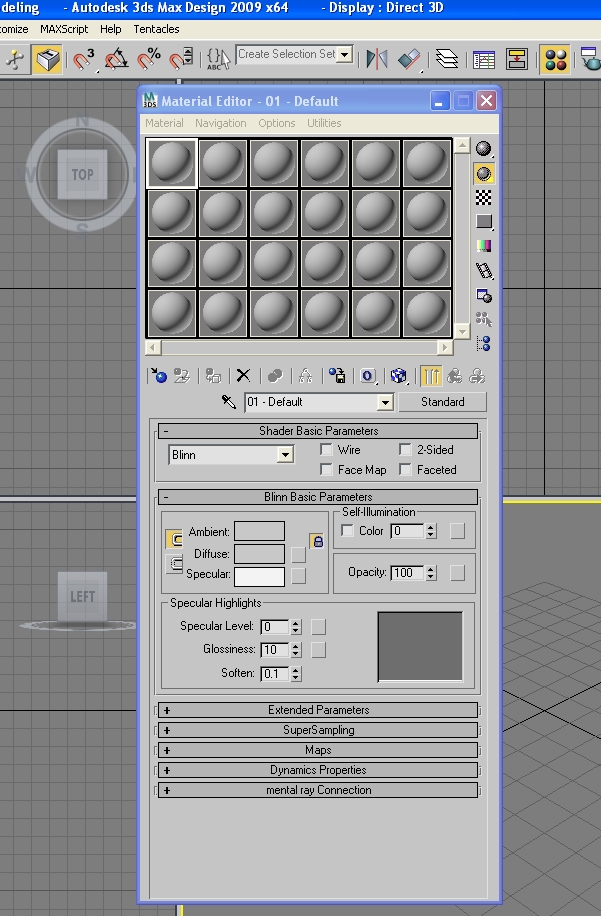Collapse Blinn Basic Parameters rollout

click(318, 497)
